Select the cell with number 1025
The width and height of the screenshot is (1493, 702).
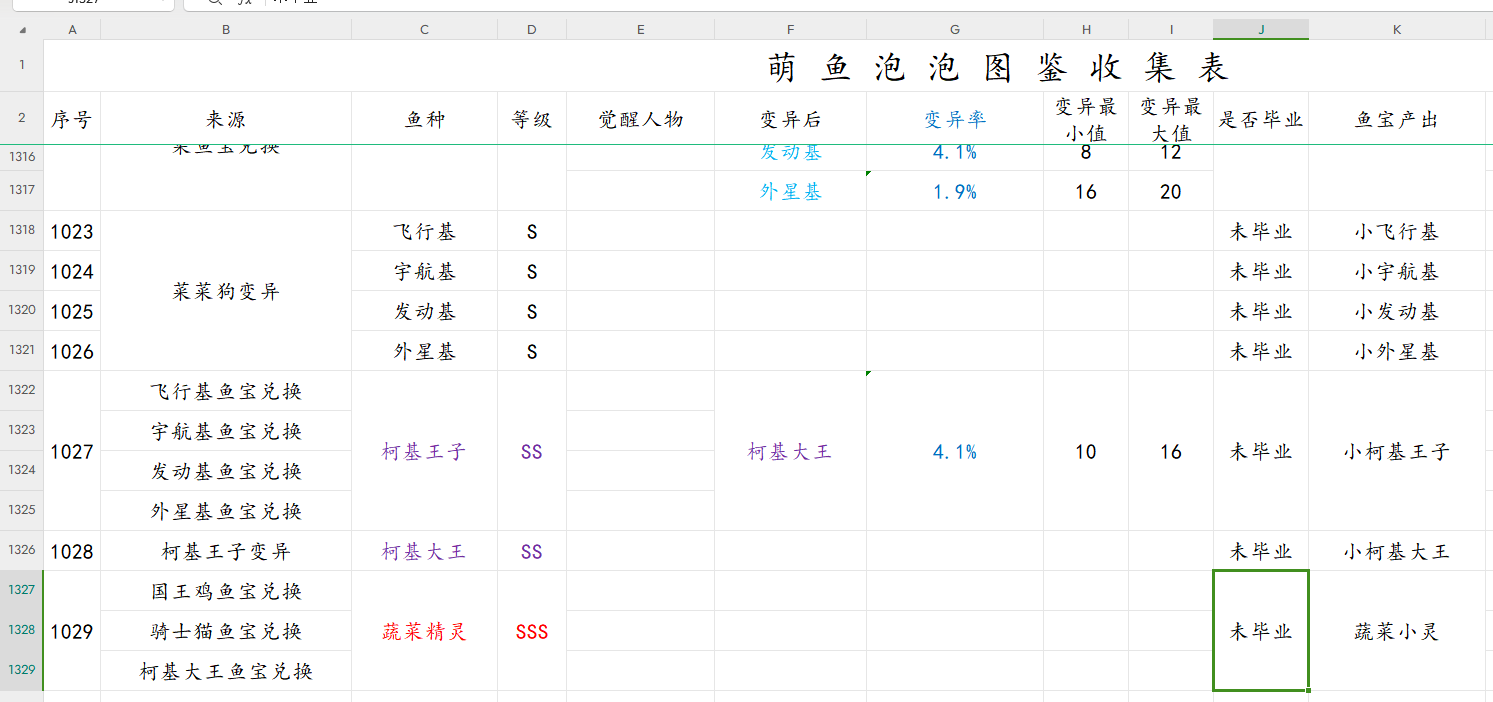[x=72, y=311]
